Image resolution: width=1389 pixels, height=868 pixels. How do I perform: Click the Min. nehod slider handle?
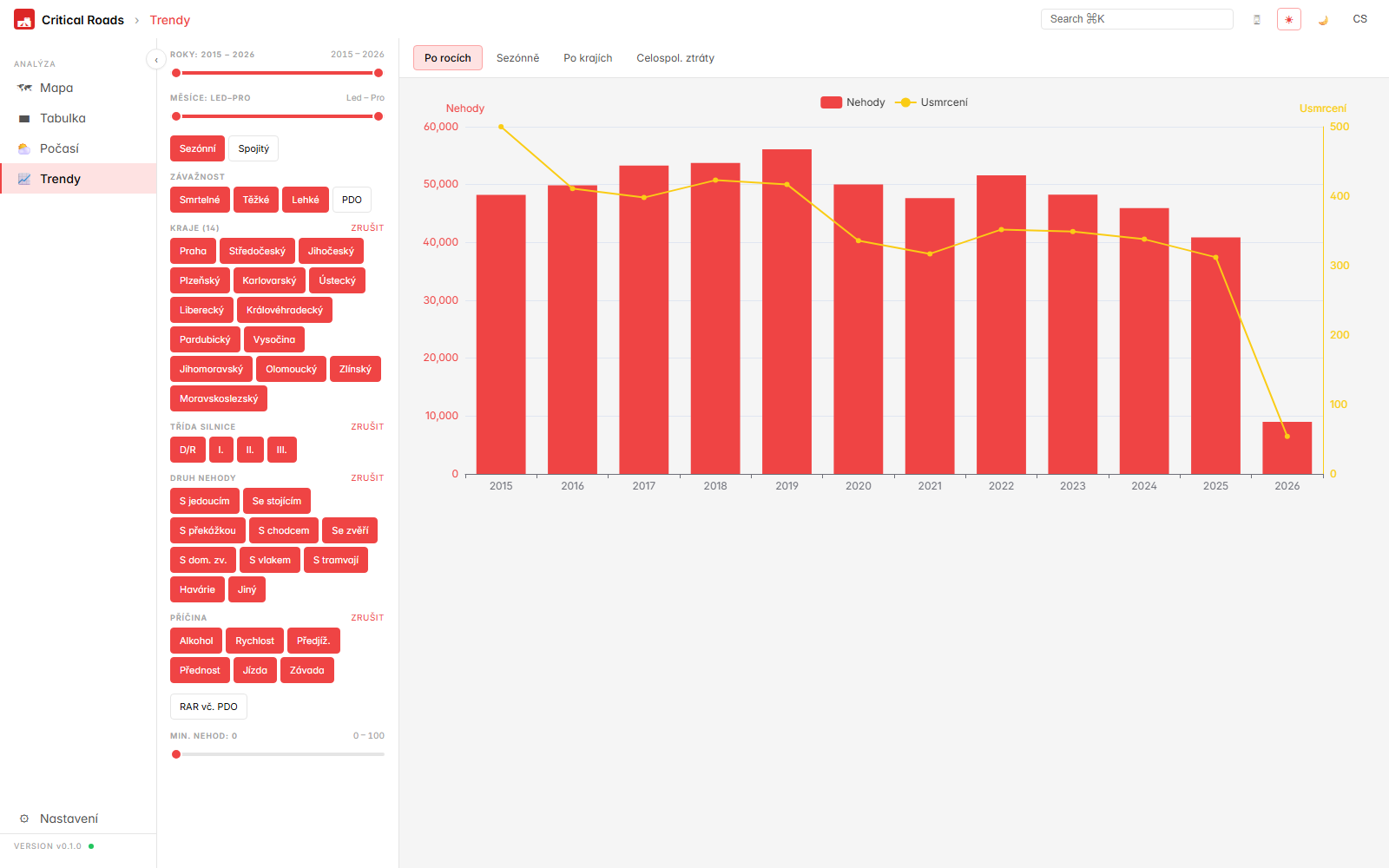(x=176, y=754)
